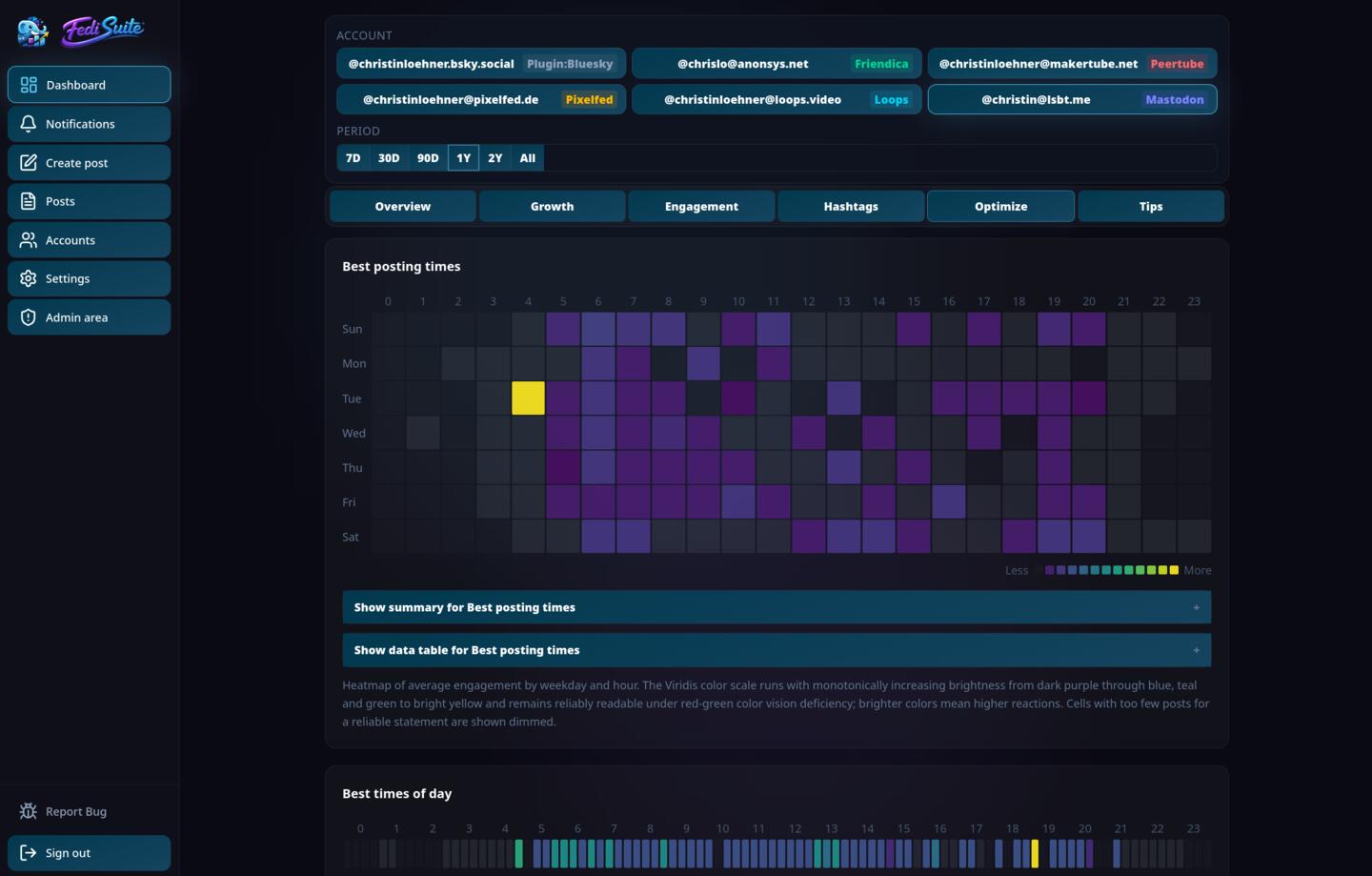
Task: Switch to the Engagement tab
Action: pos(701,206)
